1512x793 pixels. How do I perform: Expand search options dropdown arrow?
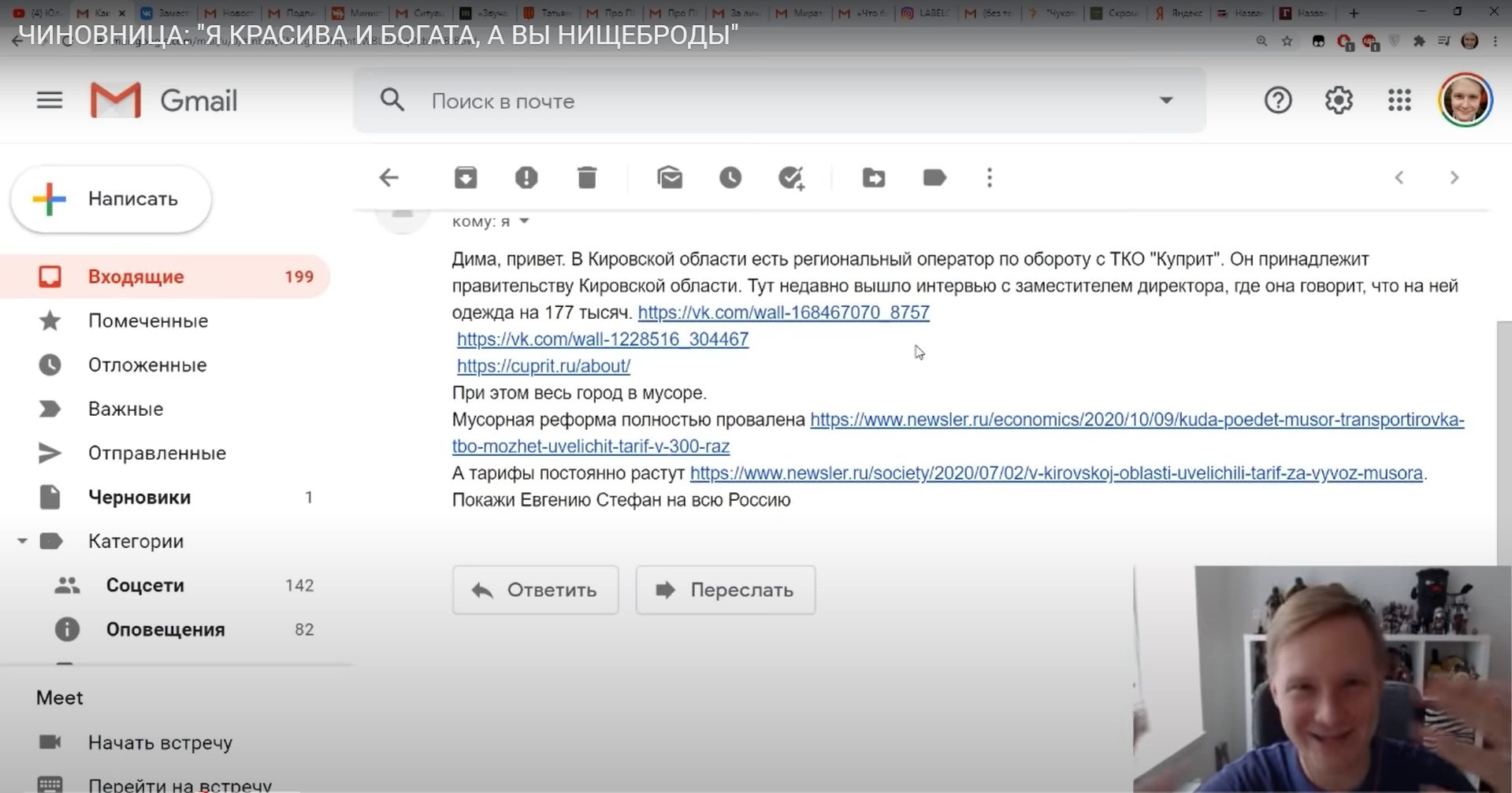1166,101
